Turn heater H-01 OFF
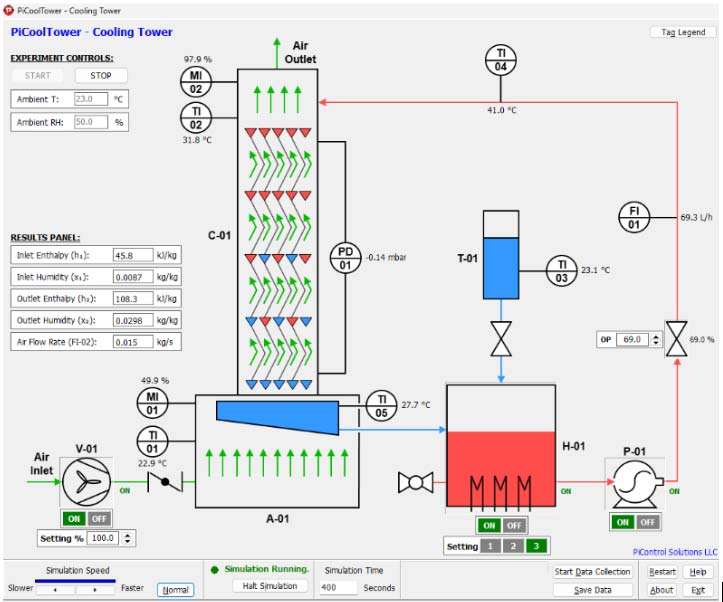Viewport: 723px width, 602px height. click(514, 525)
